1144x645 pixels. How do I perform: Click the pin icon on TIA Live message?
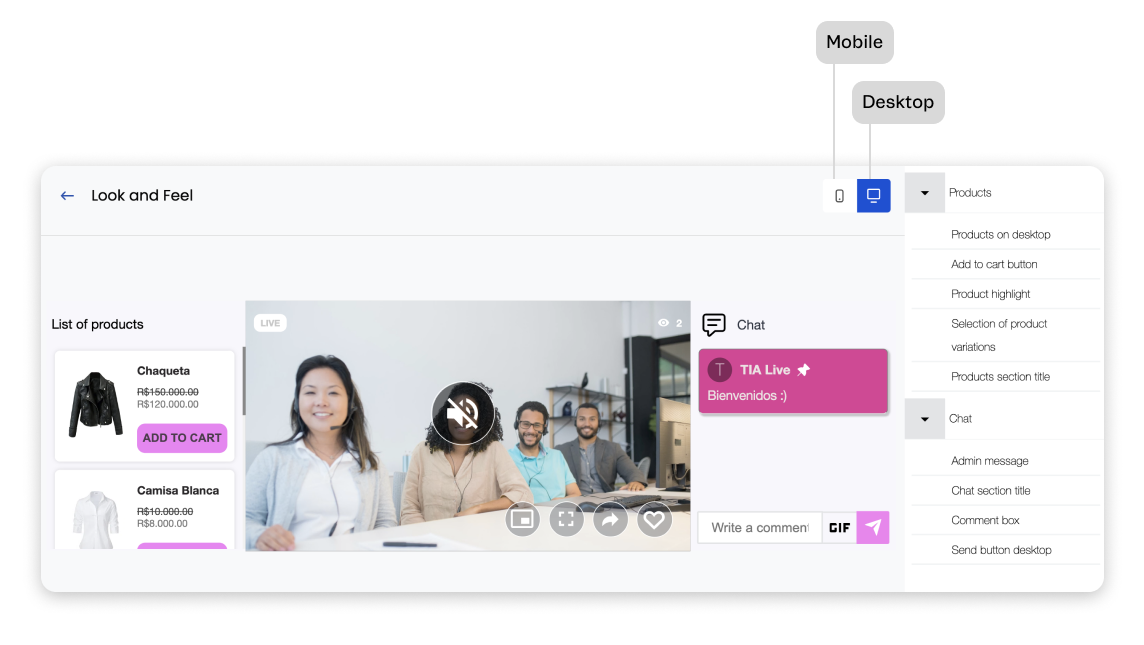click(x=804, y=370)
